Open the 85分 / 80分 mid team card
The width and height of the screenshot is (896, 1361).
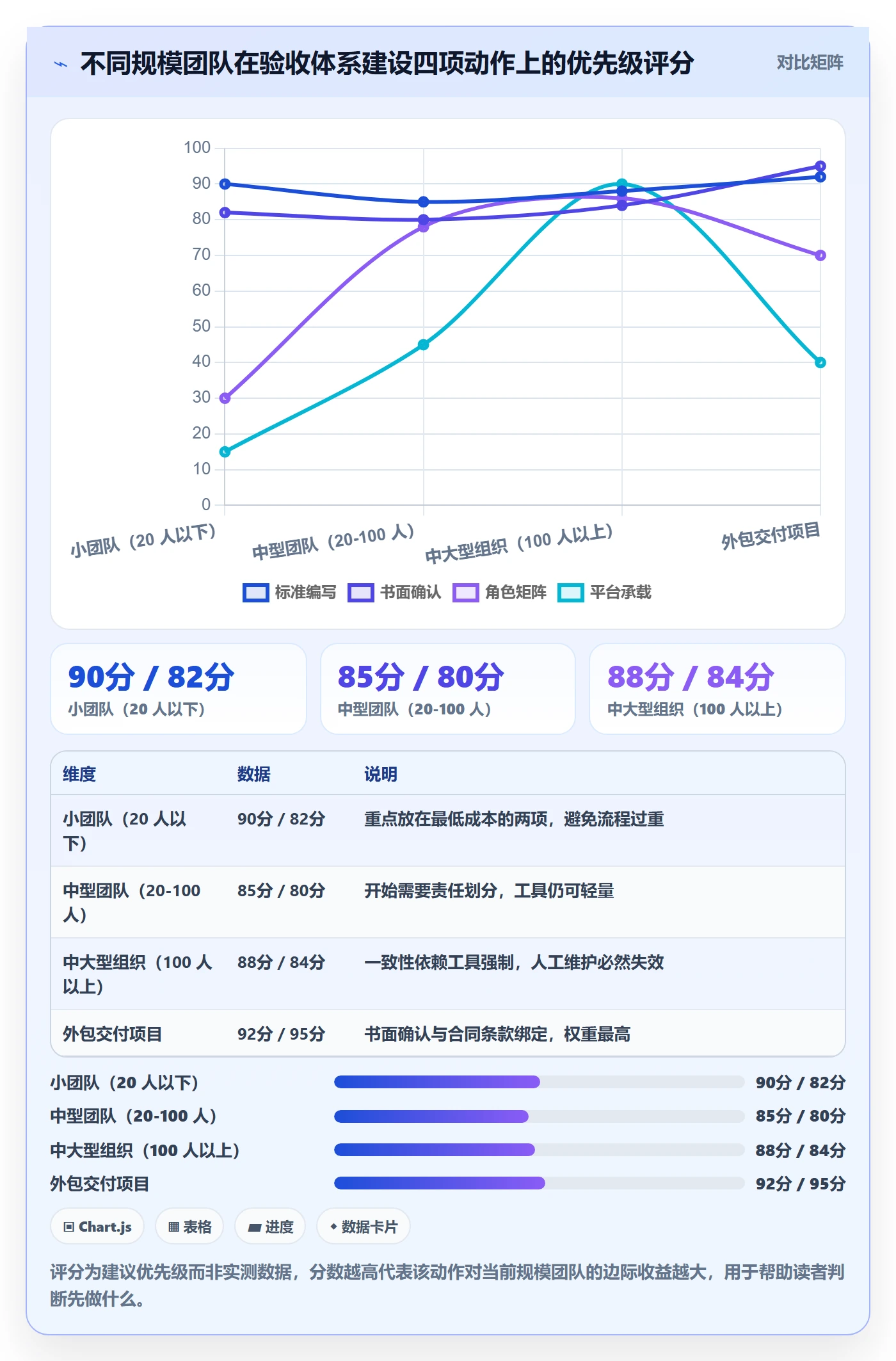pyautogui.click(x=448, y=689)
